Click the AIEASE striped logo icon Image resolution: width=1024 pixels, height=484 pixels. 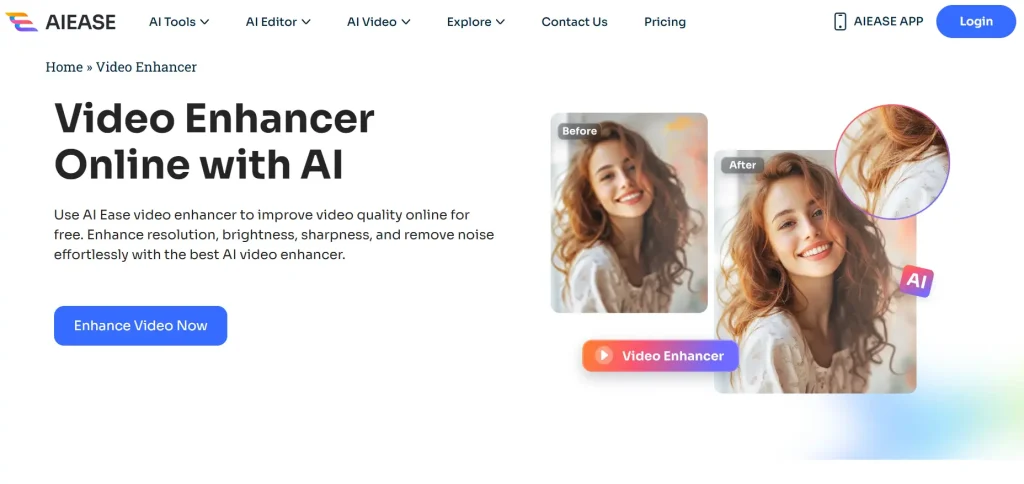point(22,21)
